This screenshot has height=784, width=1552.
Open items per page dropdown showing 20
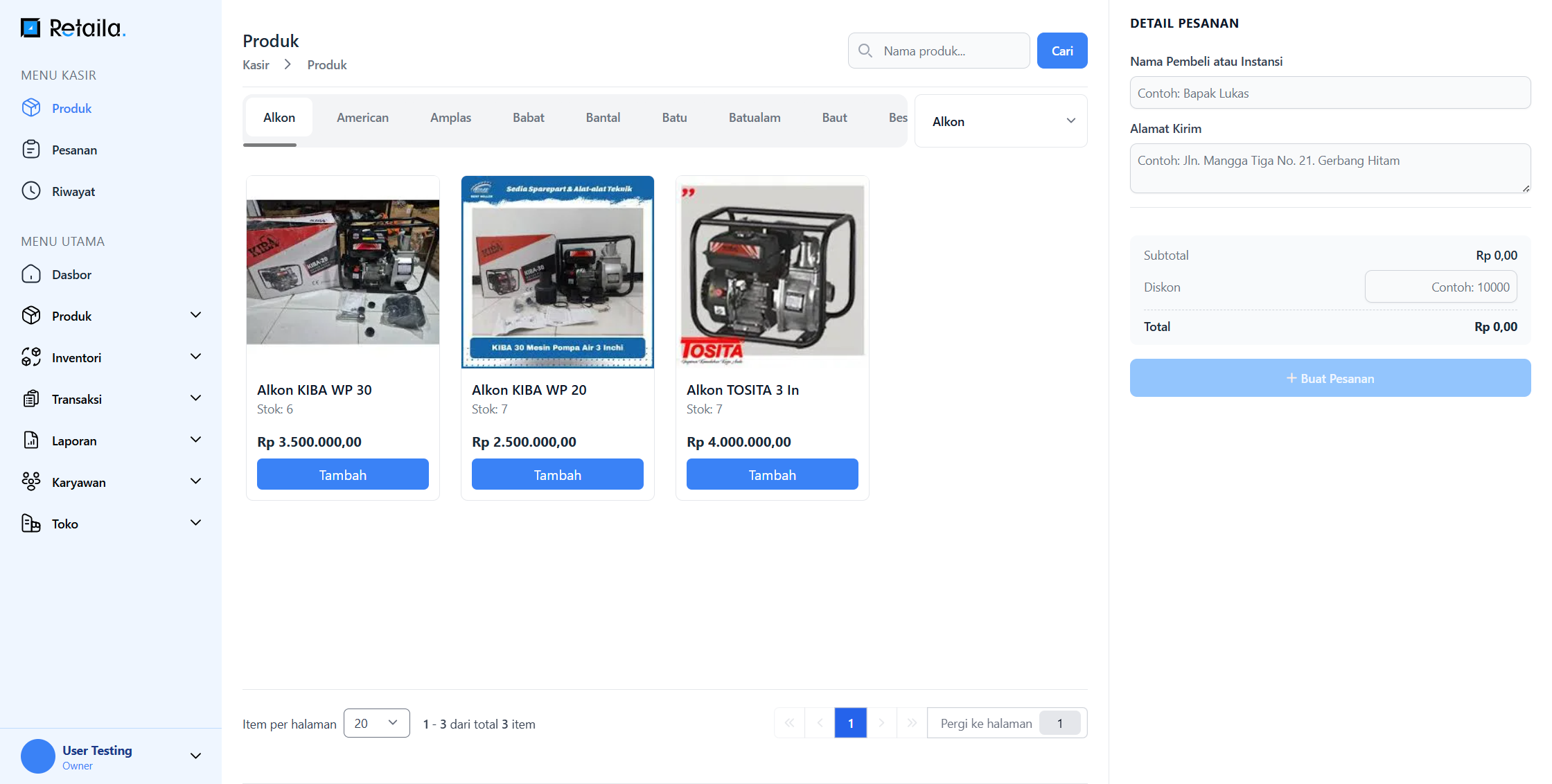(376, 723)
